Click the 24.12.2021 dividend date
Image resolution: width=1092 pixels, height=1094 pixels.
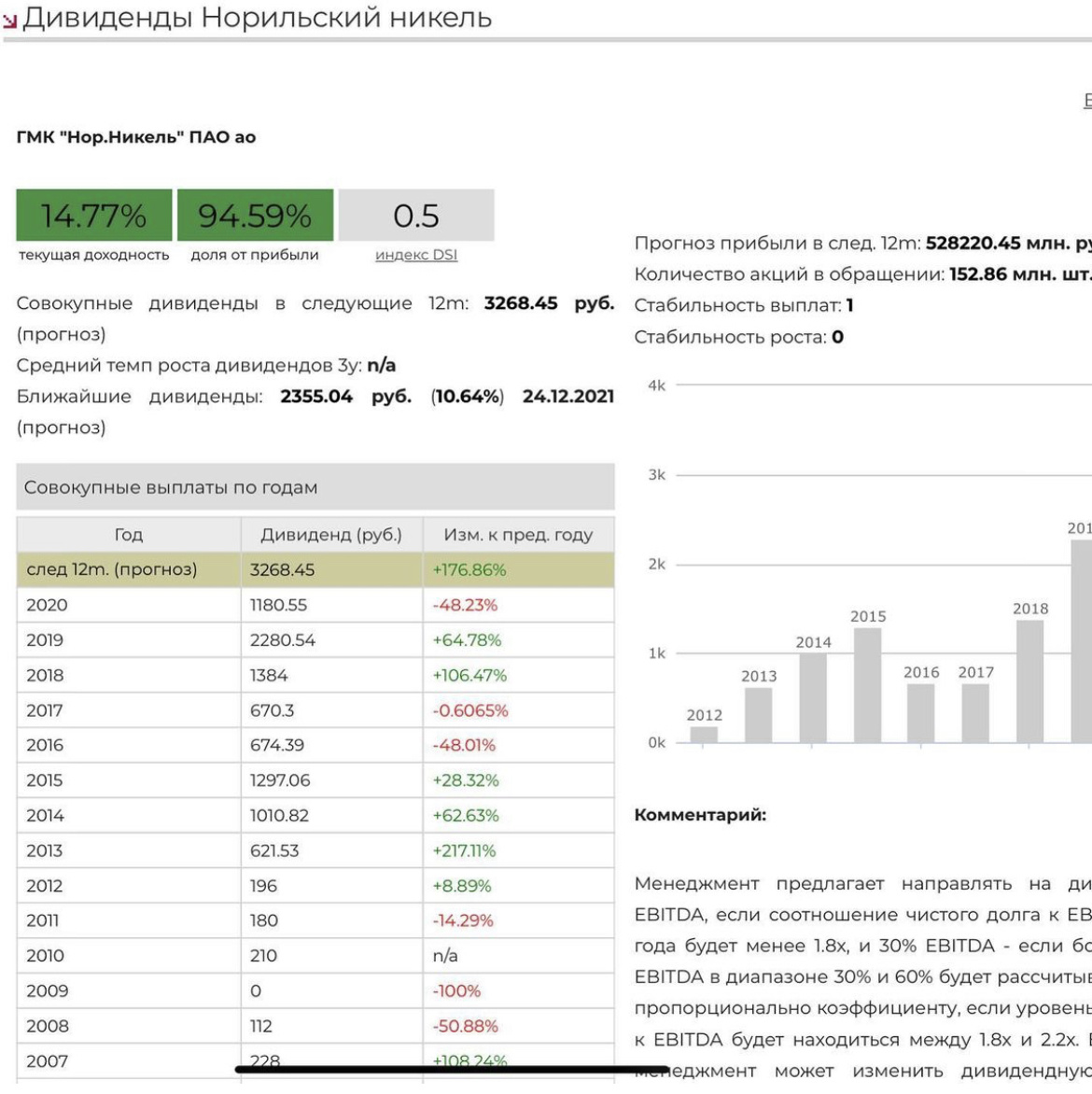(x=568, y=397)
